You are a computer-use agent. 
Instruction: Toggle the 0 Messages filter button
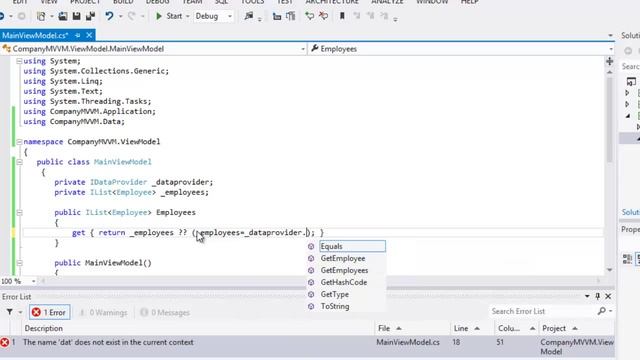(165, 312)
